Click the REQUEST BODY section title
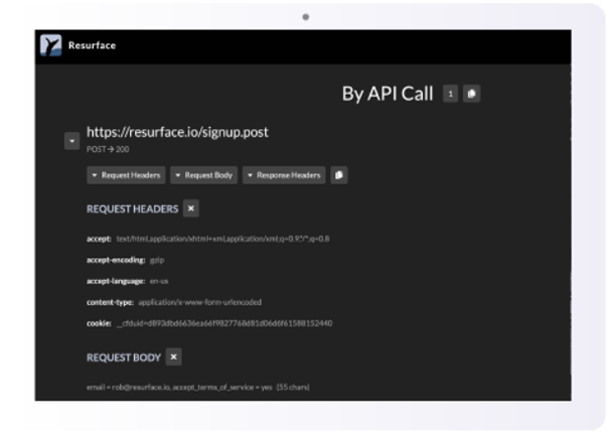The width and height of the screenshot is (612, 433). [x=124, y=357]
